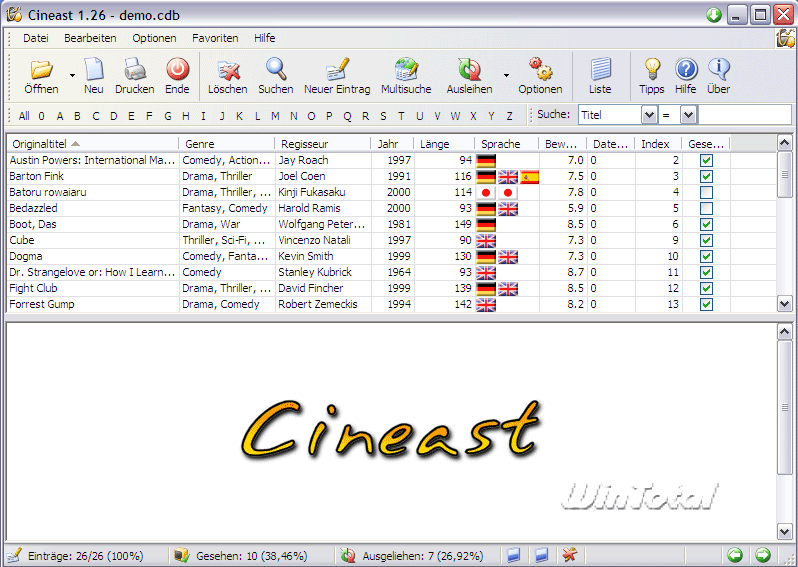Click the search text input field
The image size is (798, 567).
(745, 115)
